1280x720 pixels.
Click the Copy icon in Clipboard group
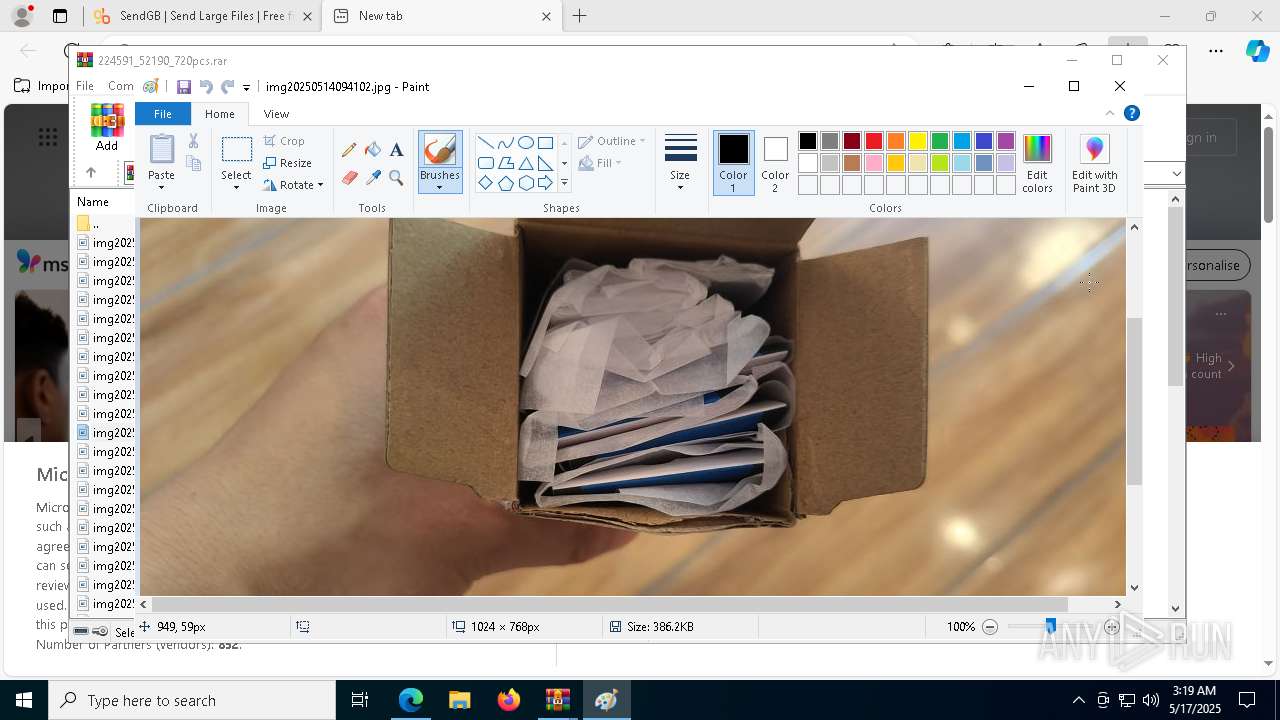tap(193, 163)
